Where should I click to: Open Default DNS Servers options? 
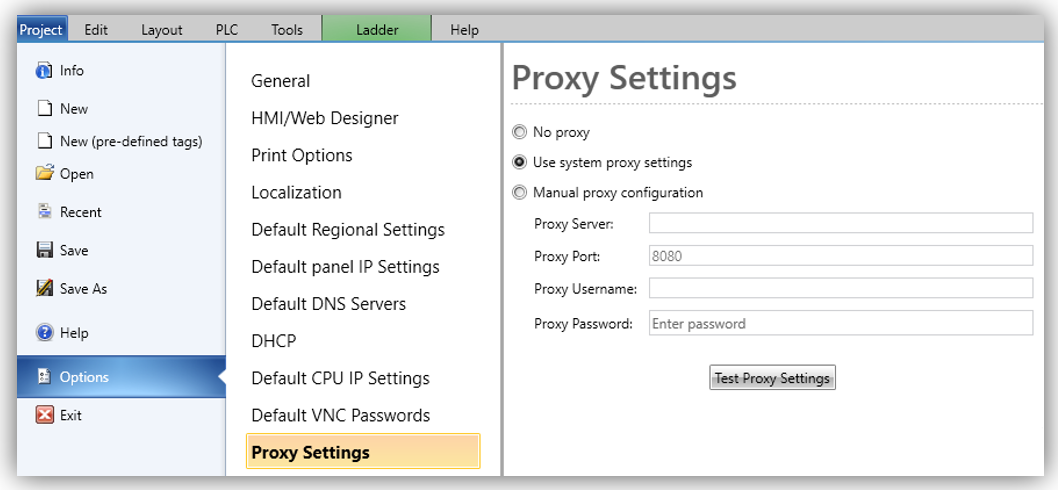click(x=329, y=304)
